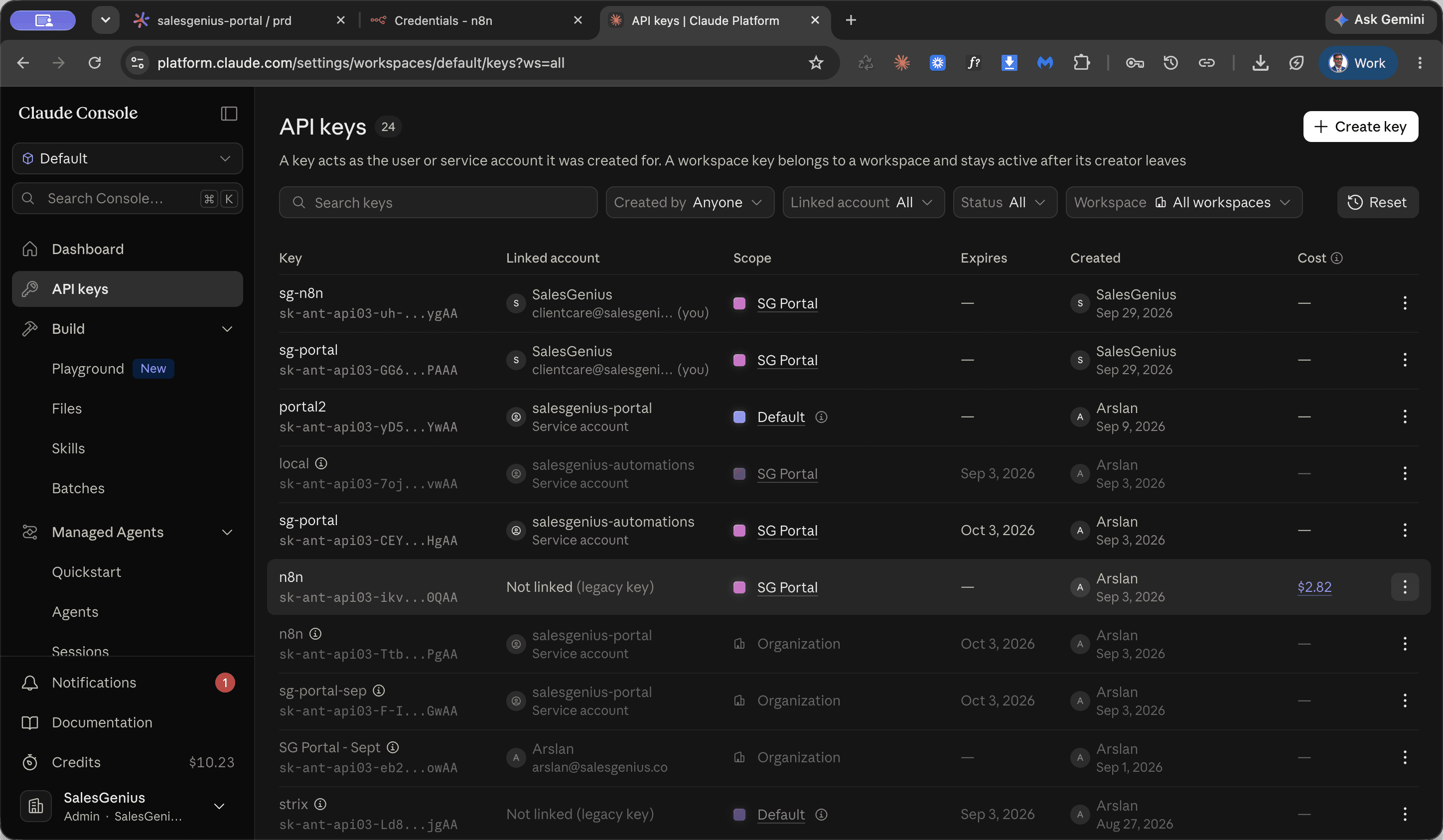The image size is (1443, 840).
Task: Click the info icon next to sg-portal-sep key
Action: [379, 691]
